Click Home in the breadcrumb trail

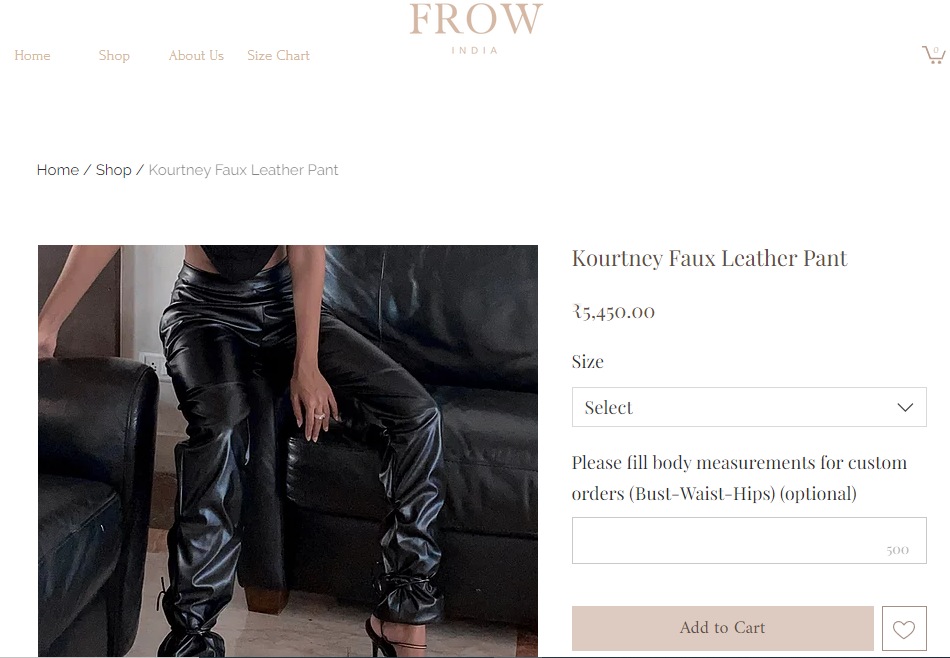point(58,170)
